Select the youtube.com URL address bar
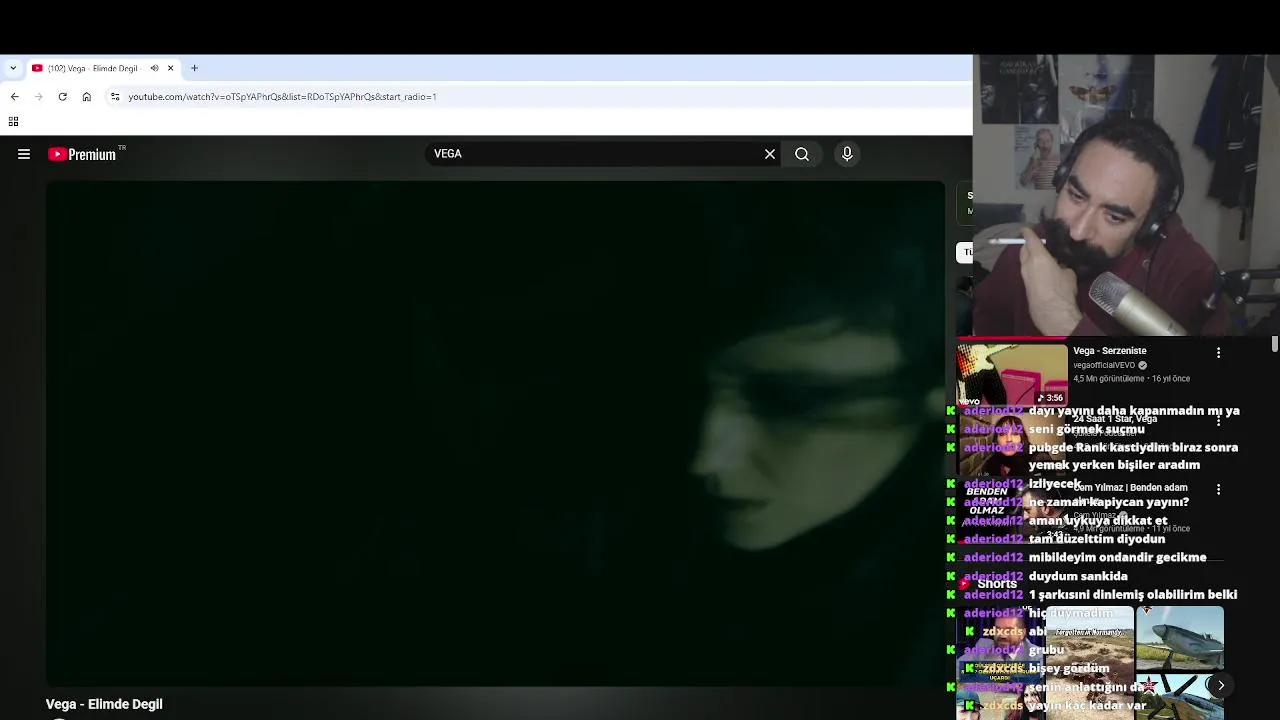The height and width of the screenshot is (720, 1280). [282, 97]
